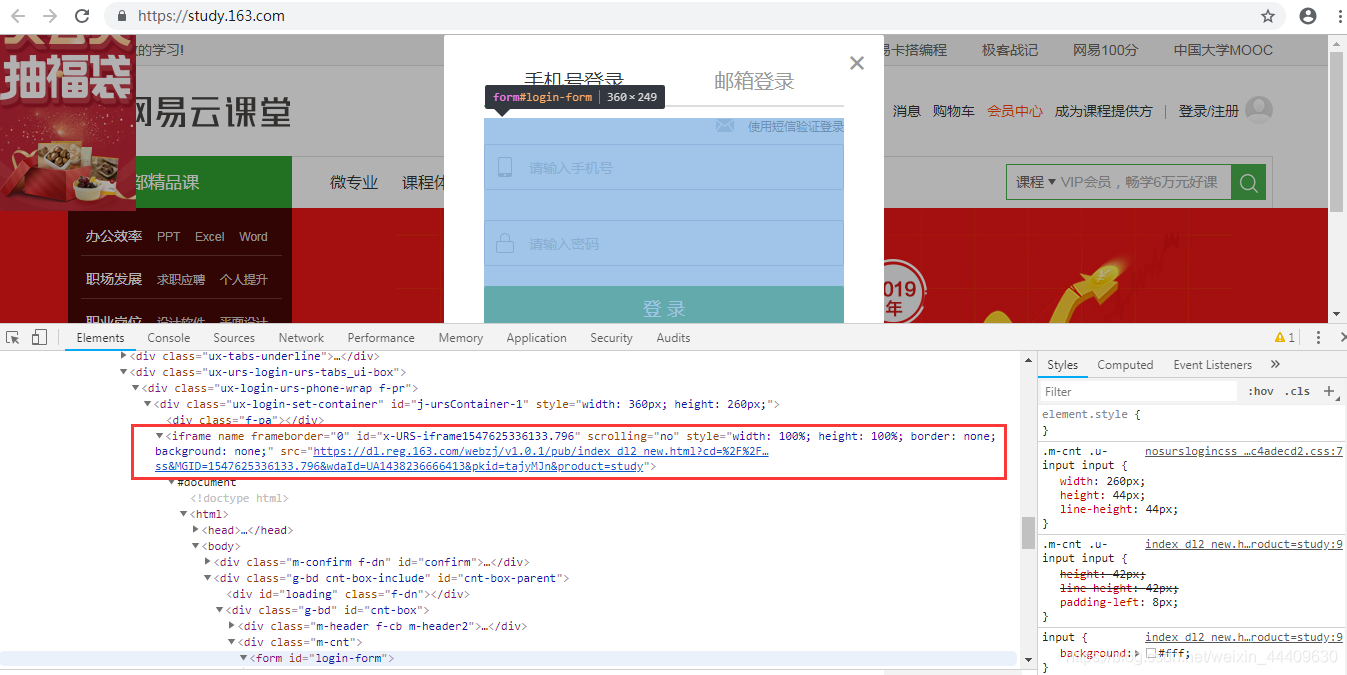
Task: Expand the m-confirm div node
Action: [208, 562]
